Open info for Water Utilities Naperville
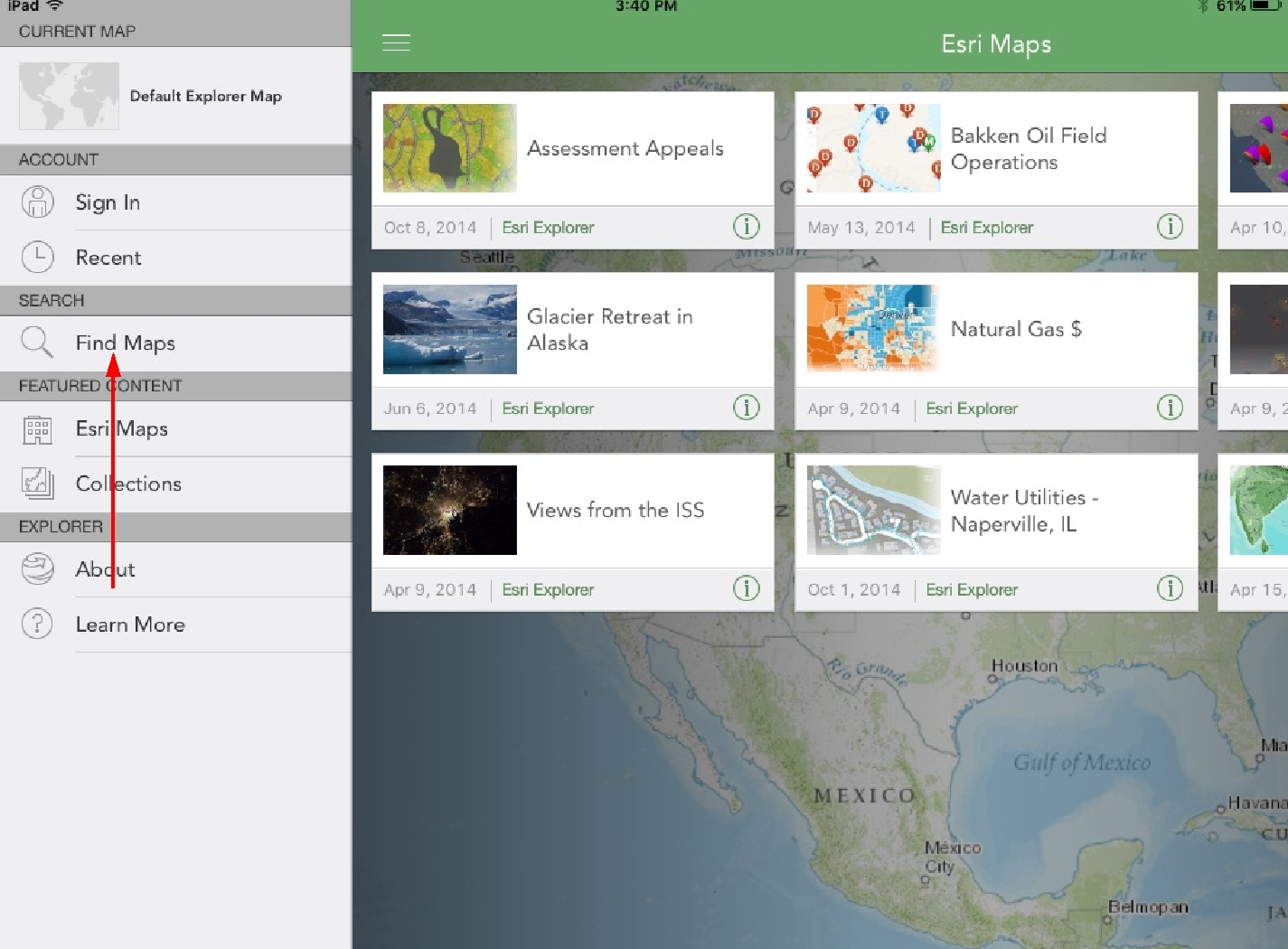The width and height of the screenshot is (1288, 949). 1170,588
